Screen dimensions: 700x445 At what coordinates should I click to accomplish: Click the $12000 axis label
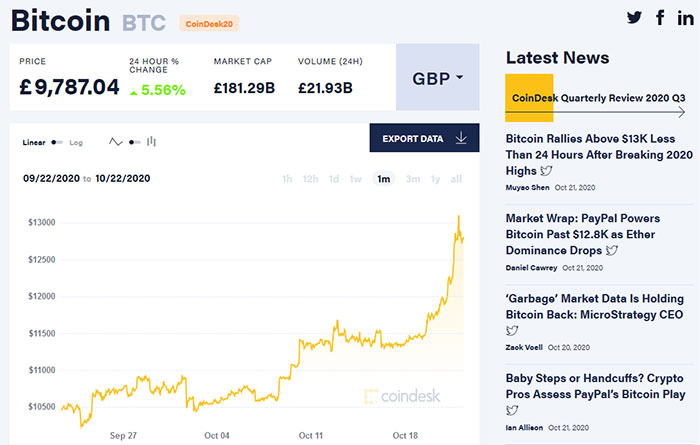[42, 296]
